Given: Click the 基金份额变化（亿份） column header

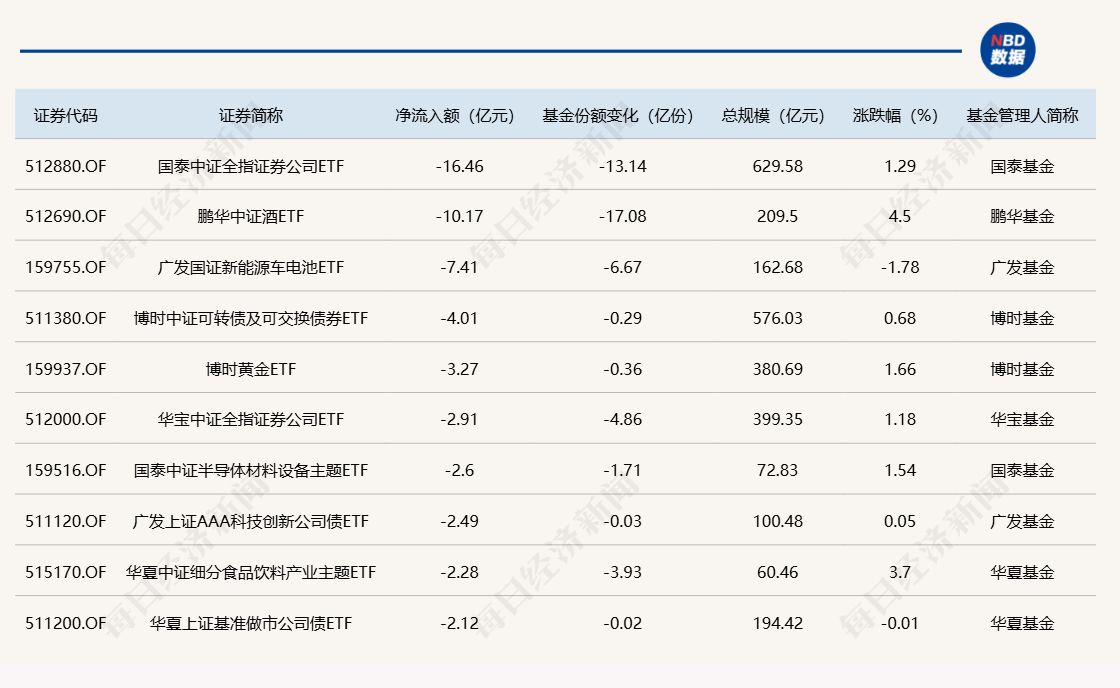Looking at the screenshot, I should [618, 116].
